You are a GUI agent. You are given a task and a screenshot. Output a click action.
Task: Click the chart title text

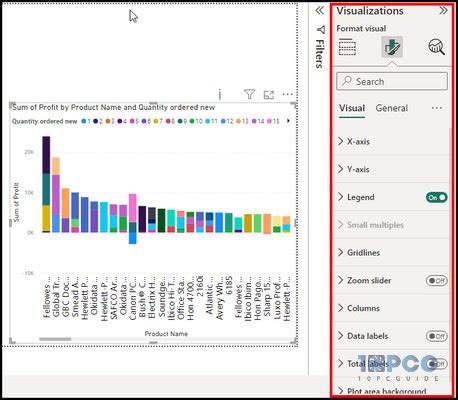pos(114,107)
